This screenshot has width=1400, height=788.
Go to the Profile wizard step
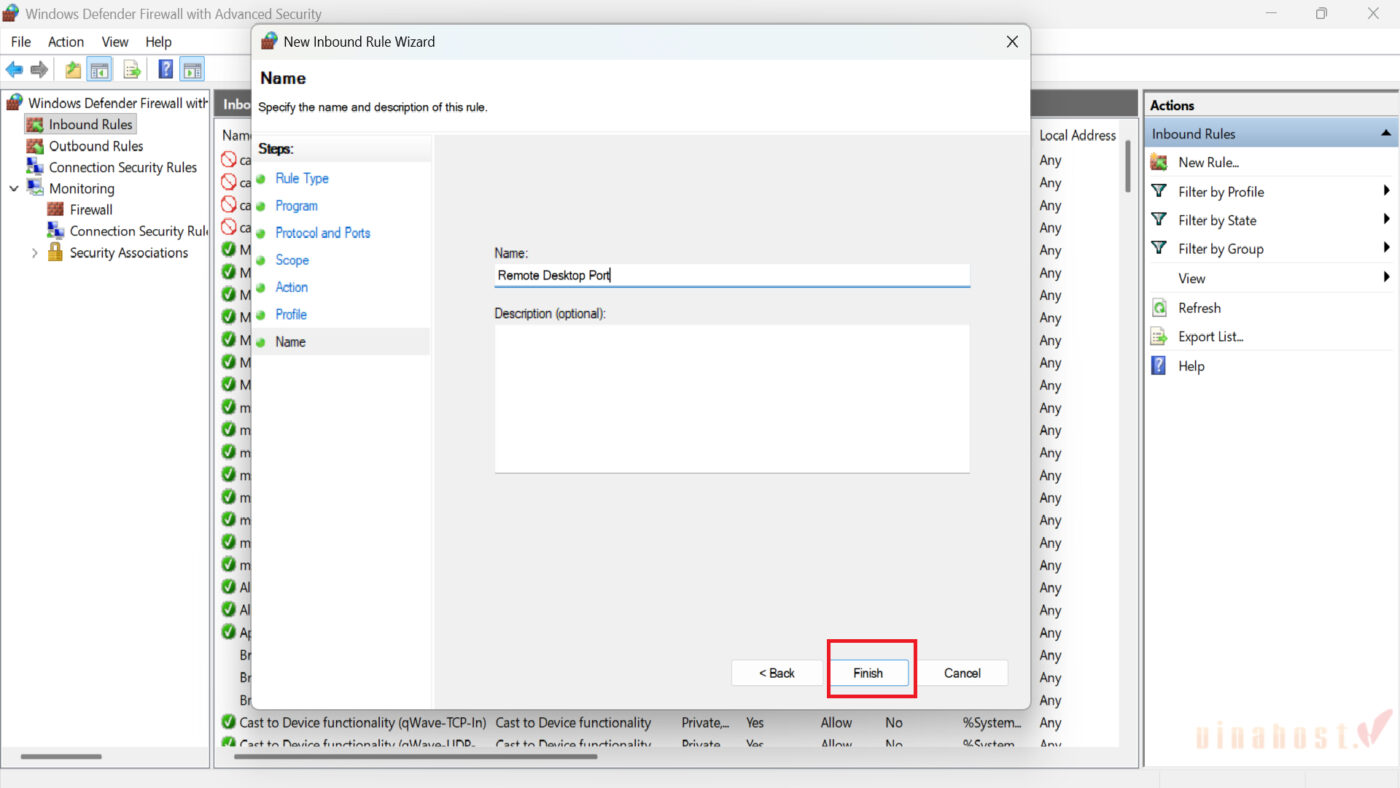291,314
